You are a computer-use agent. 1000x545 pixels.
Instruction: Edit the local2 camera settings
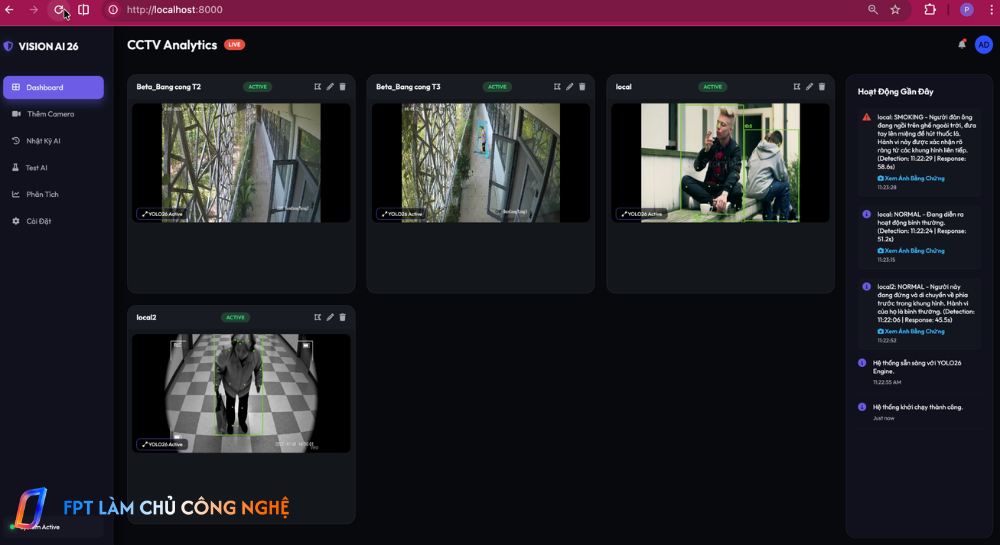(x=330, y=317)
